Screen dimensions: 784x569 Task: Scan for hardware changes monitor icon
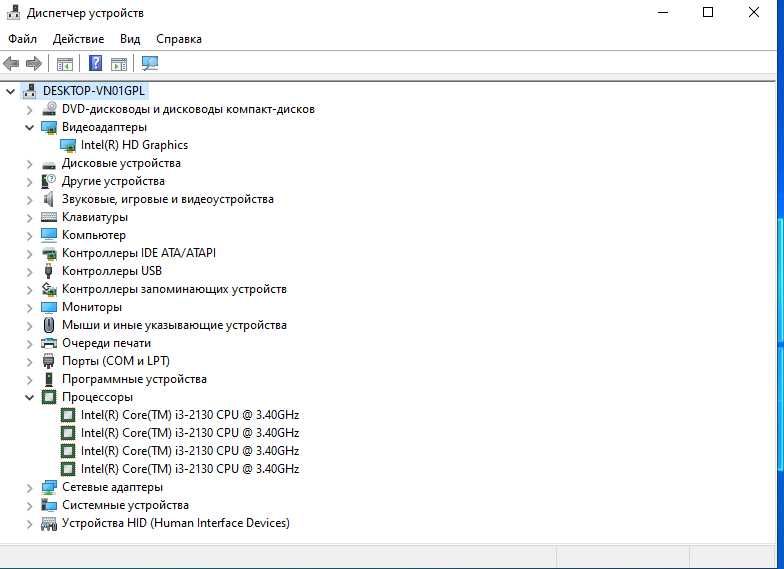tap(150, 64)
